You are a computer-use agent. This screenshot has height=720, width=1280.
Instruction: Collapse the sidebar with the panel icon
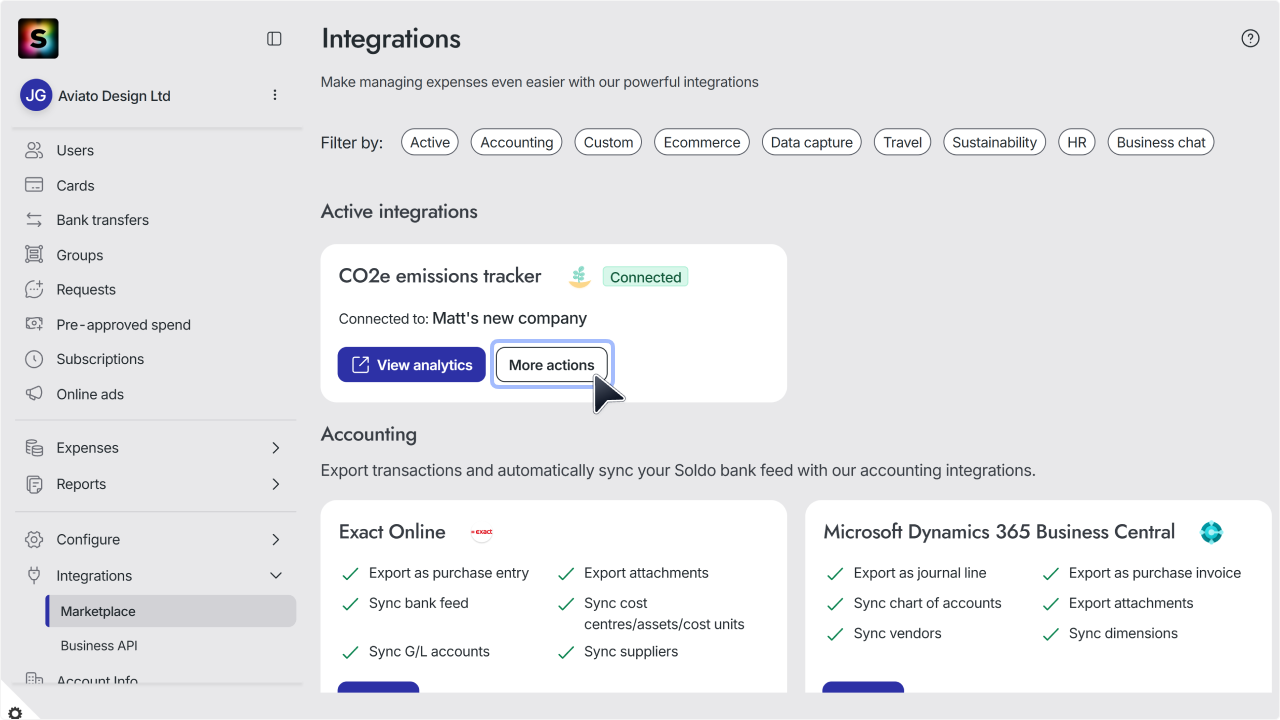point(274,39)
